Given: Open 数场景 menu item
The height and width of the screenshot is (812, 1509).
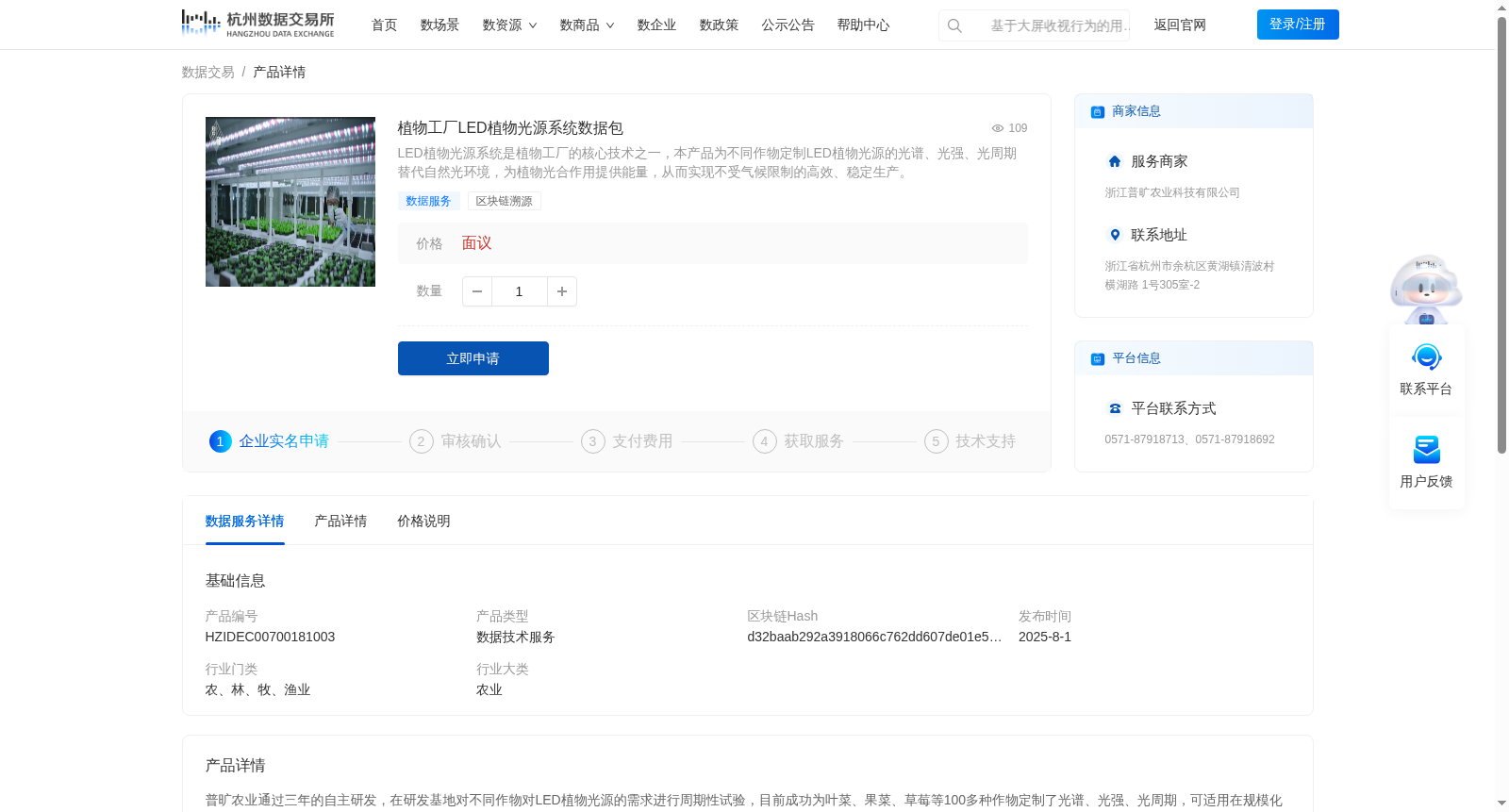Looking at the screenshot, I should point(439,25).
